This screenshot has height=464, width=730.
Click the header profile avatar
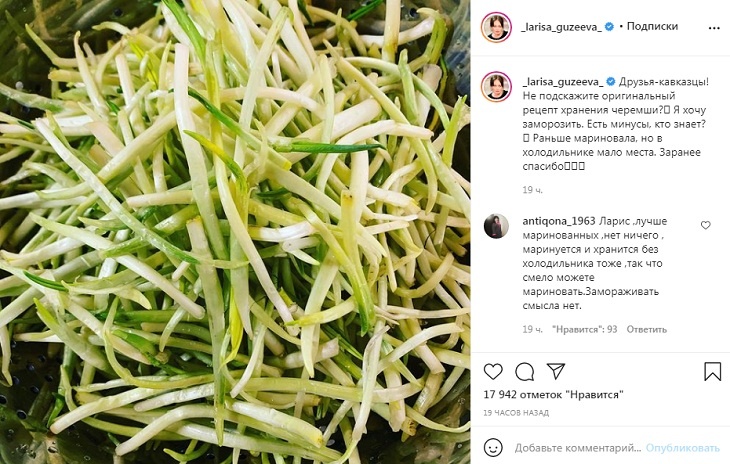pos(496,27)
